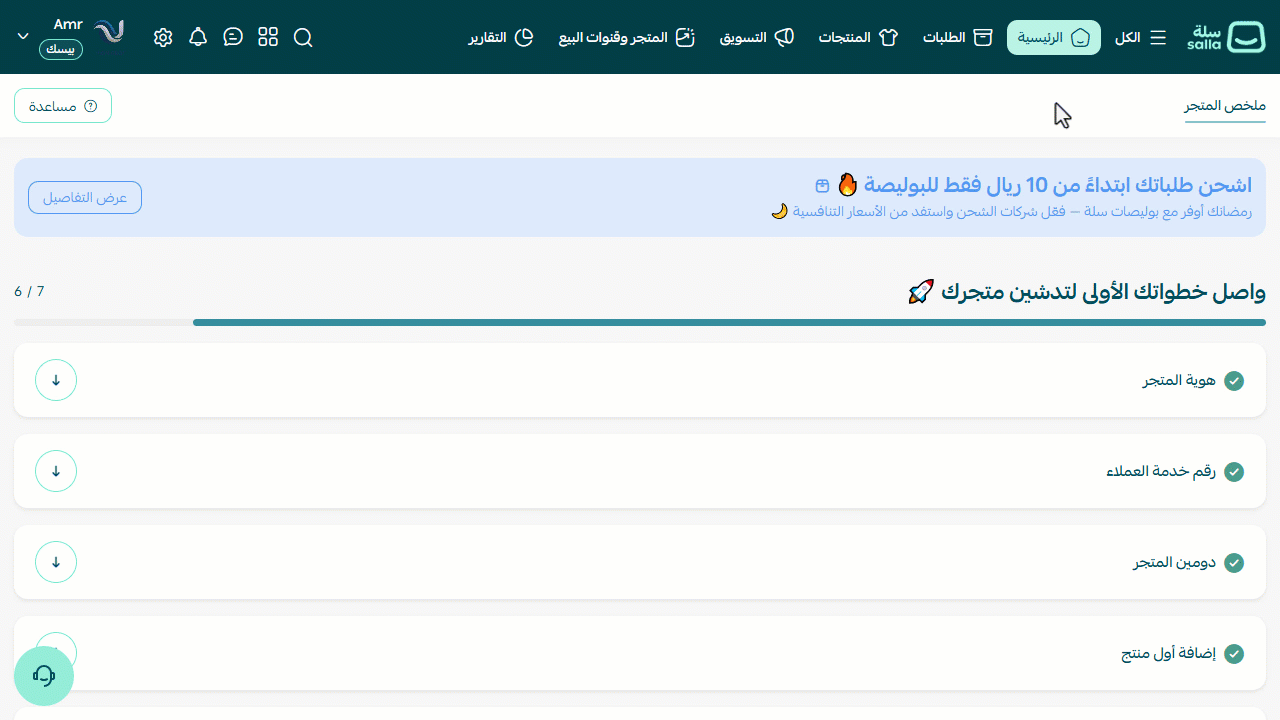Open the الكل all-menu hamburger
The width and height of the screenshot is (1280, 720).
click(1141, 38)
